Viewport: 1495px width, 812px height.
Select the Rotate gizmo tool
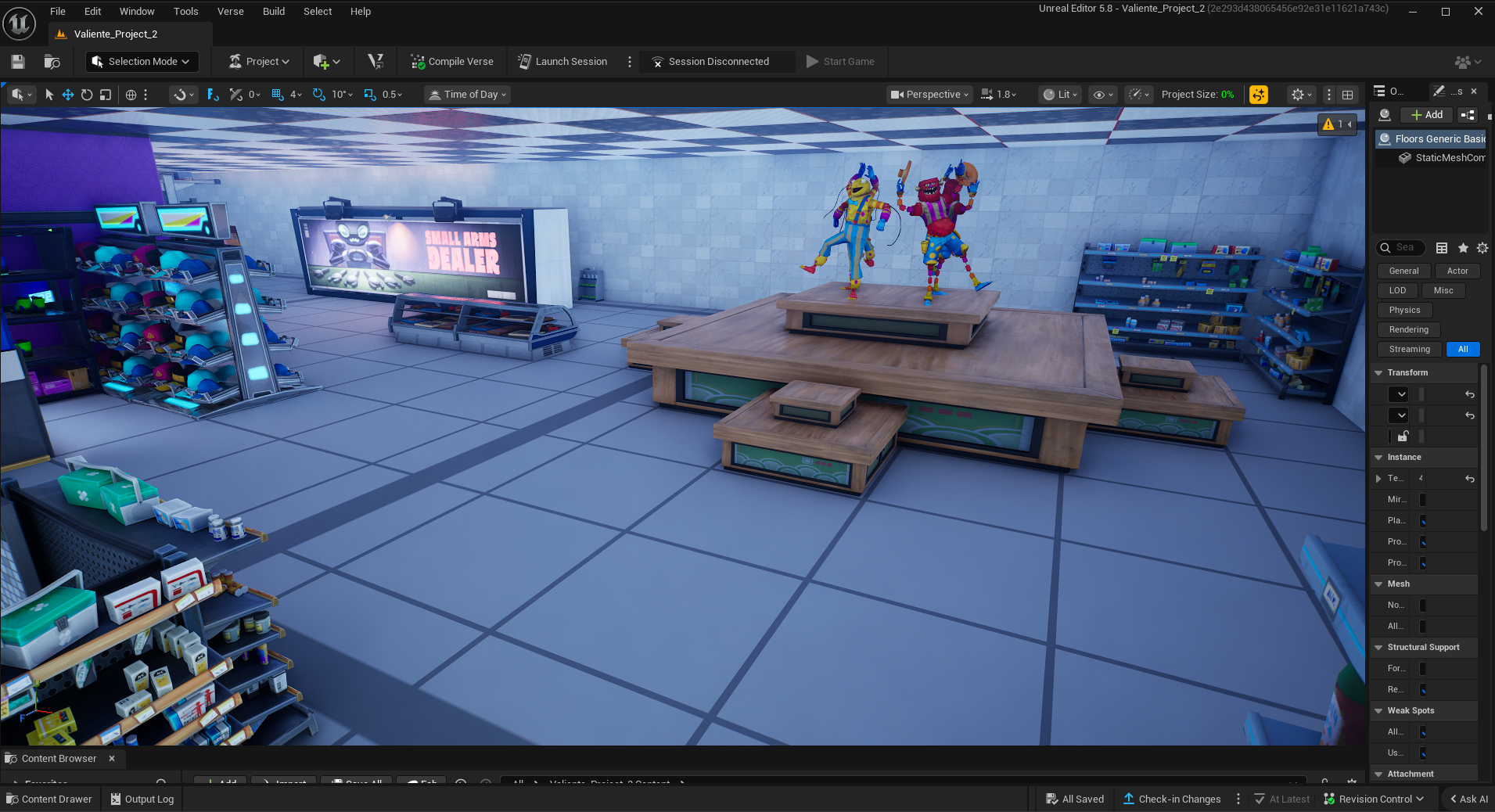click(x=87, y=95)
